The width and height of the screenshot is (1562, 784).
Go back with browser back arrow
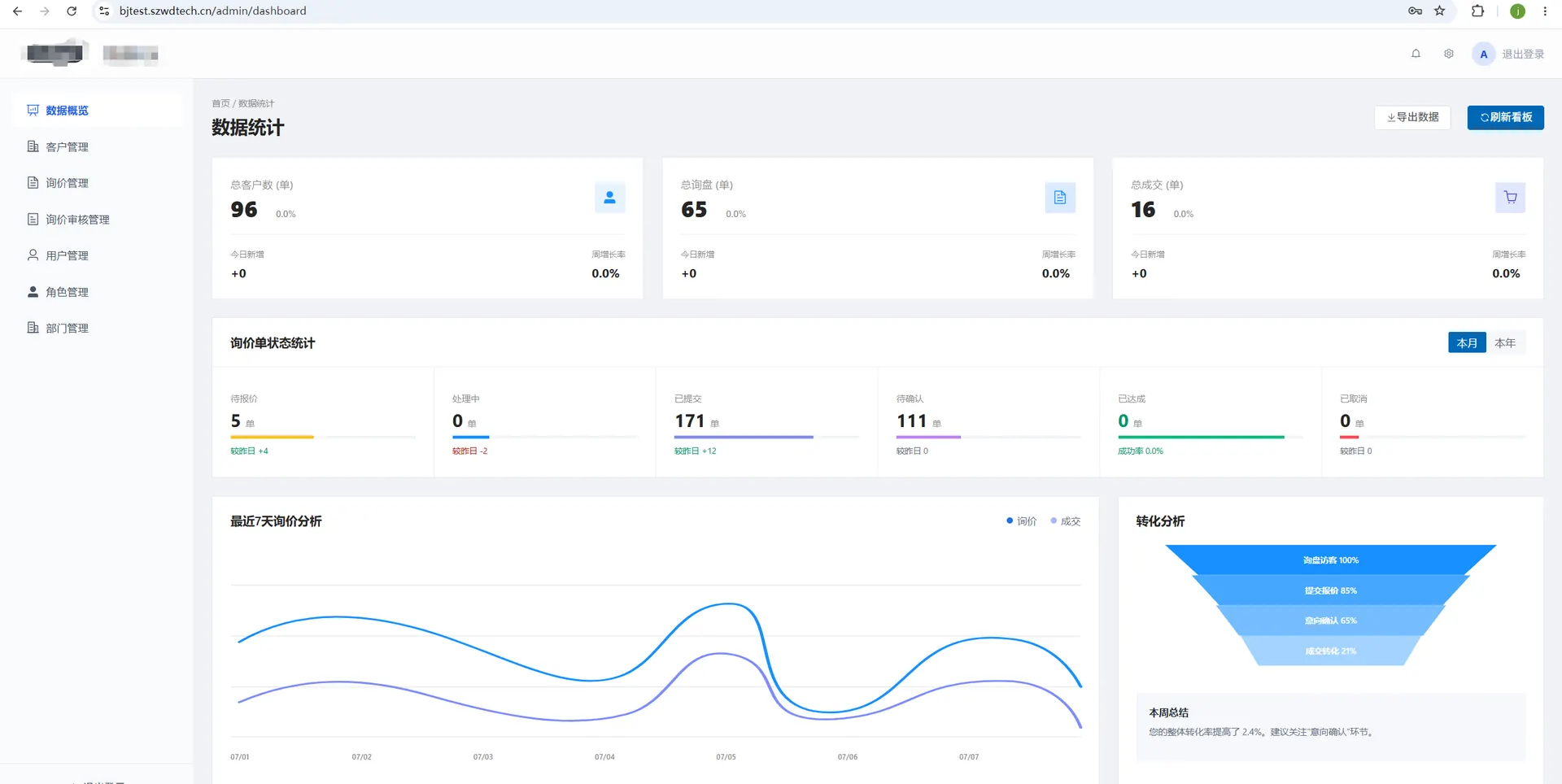coord(17,11)
